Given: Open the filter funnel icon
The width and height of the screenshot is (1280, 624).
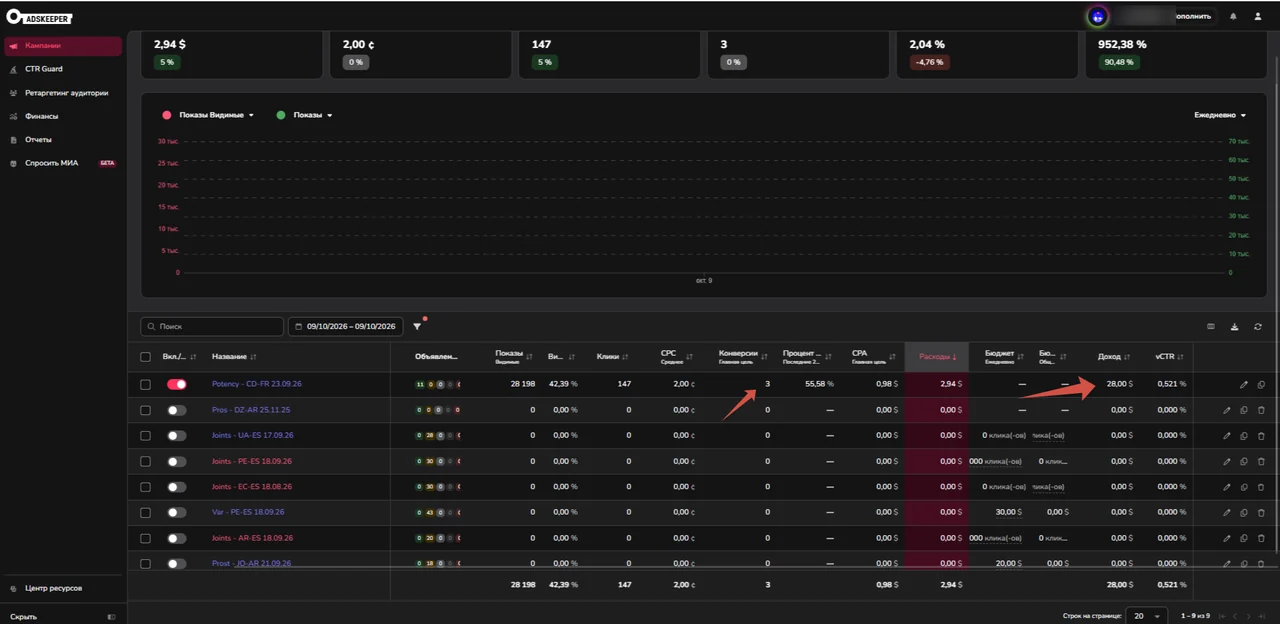Looking at the screenshot, I should 417,327.
